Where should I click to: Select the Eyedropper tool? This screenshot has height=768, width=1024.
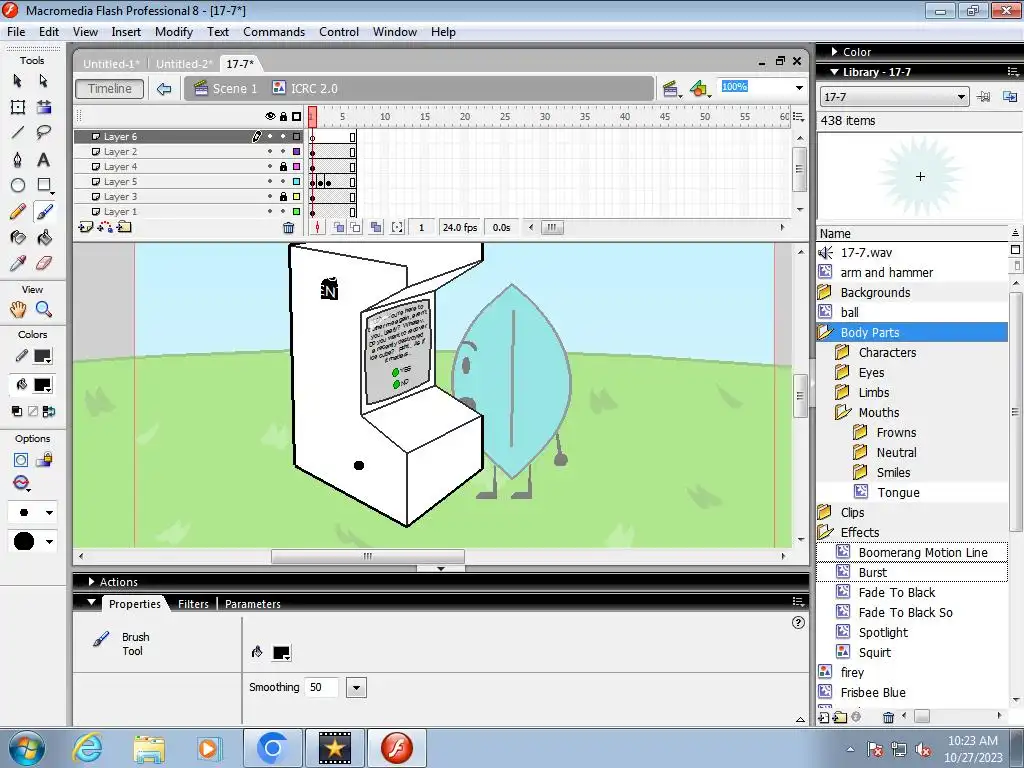coord(18,263)
